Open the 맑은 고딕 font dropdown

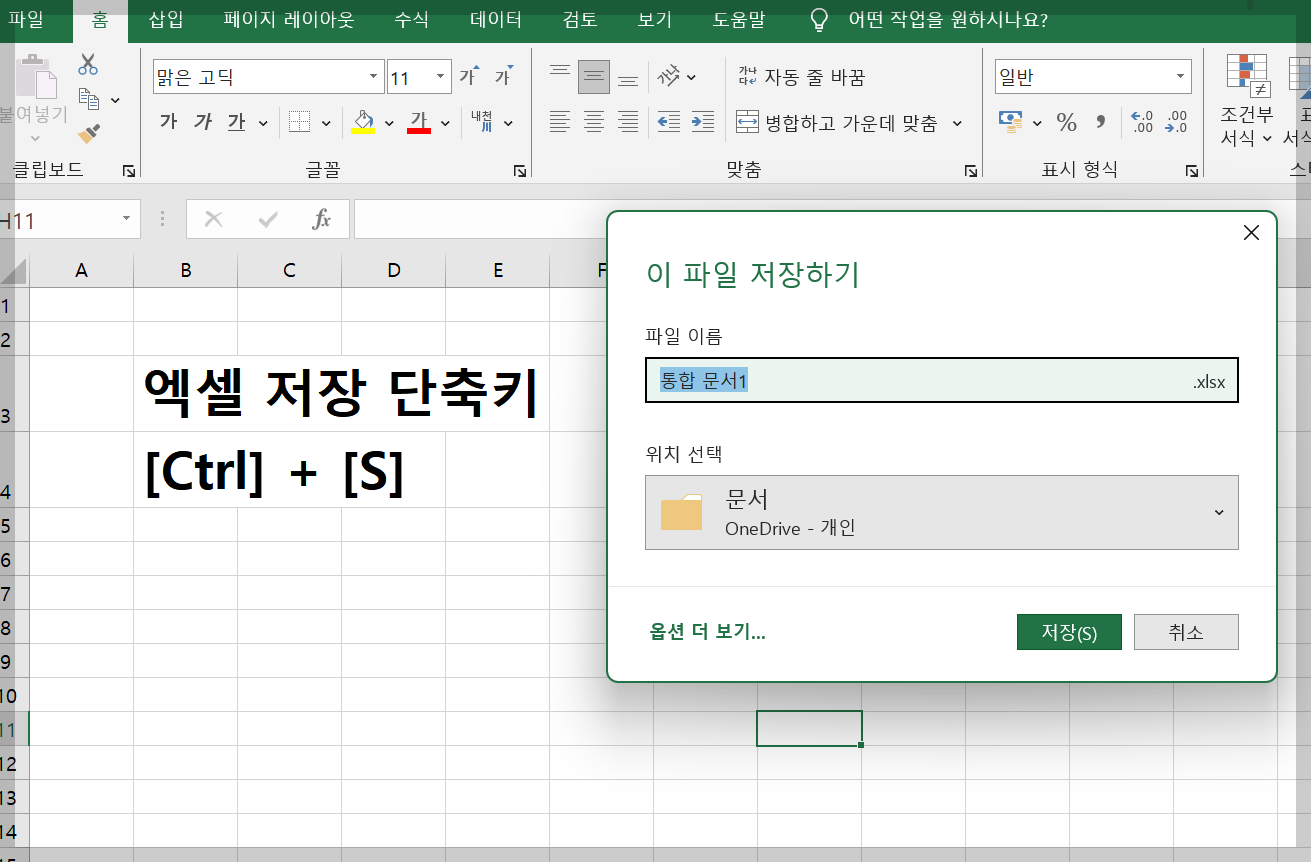(x=372, y=75)
